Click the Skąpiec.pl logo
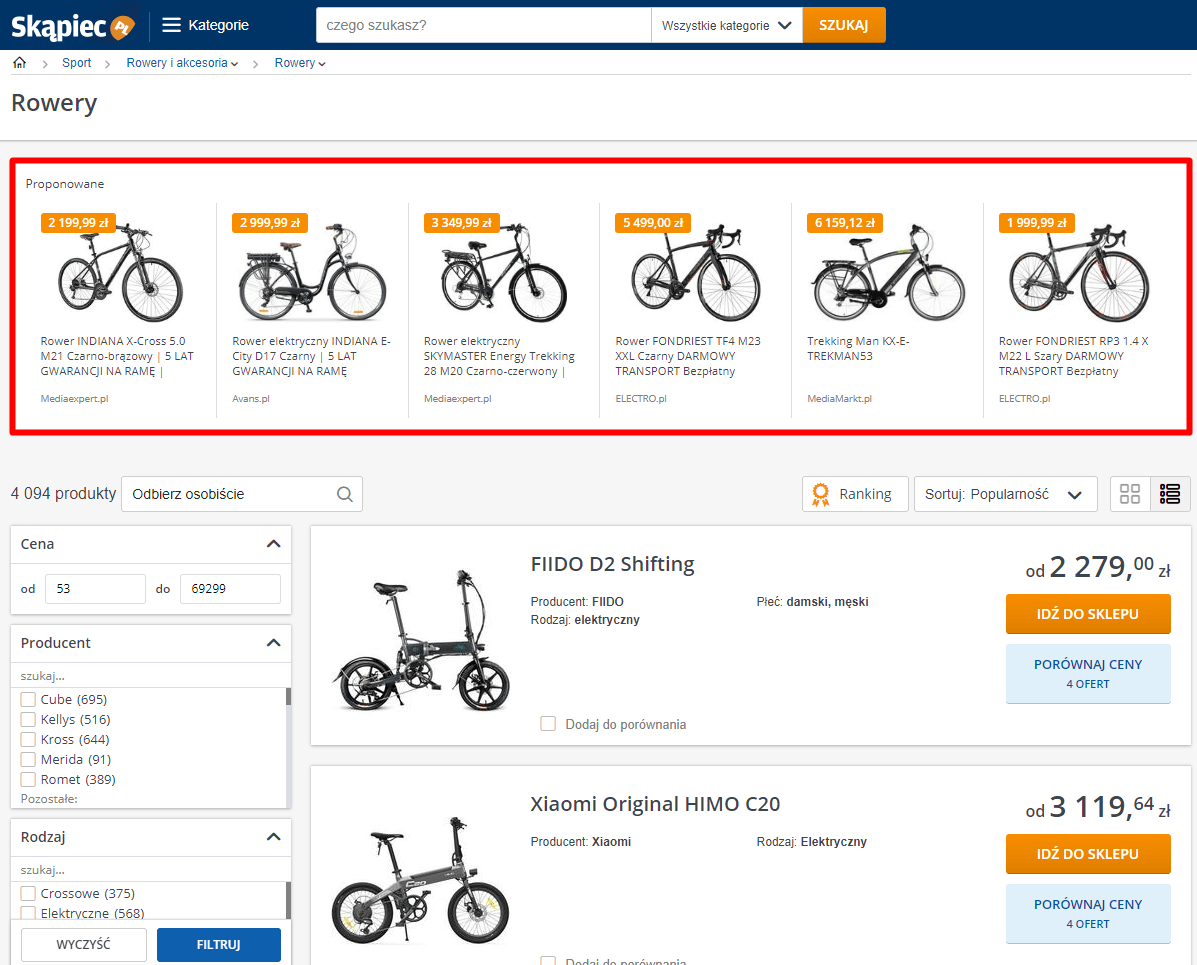The image size is (1197, 965). (x=73, y=26)
